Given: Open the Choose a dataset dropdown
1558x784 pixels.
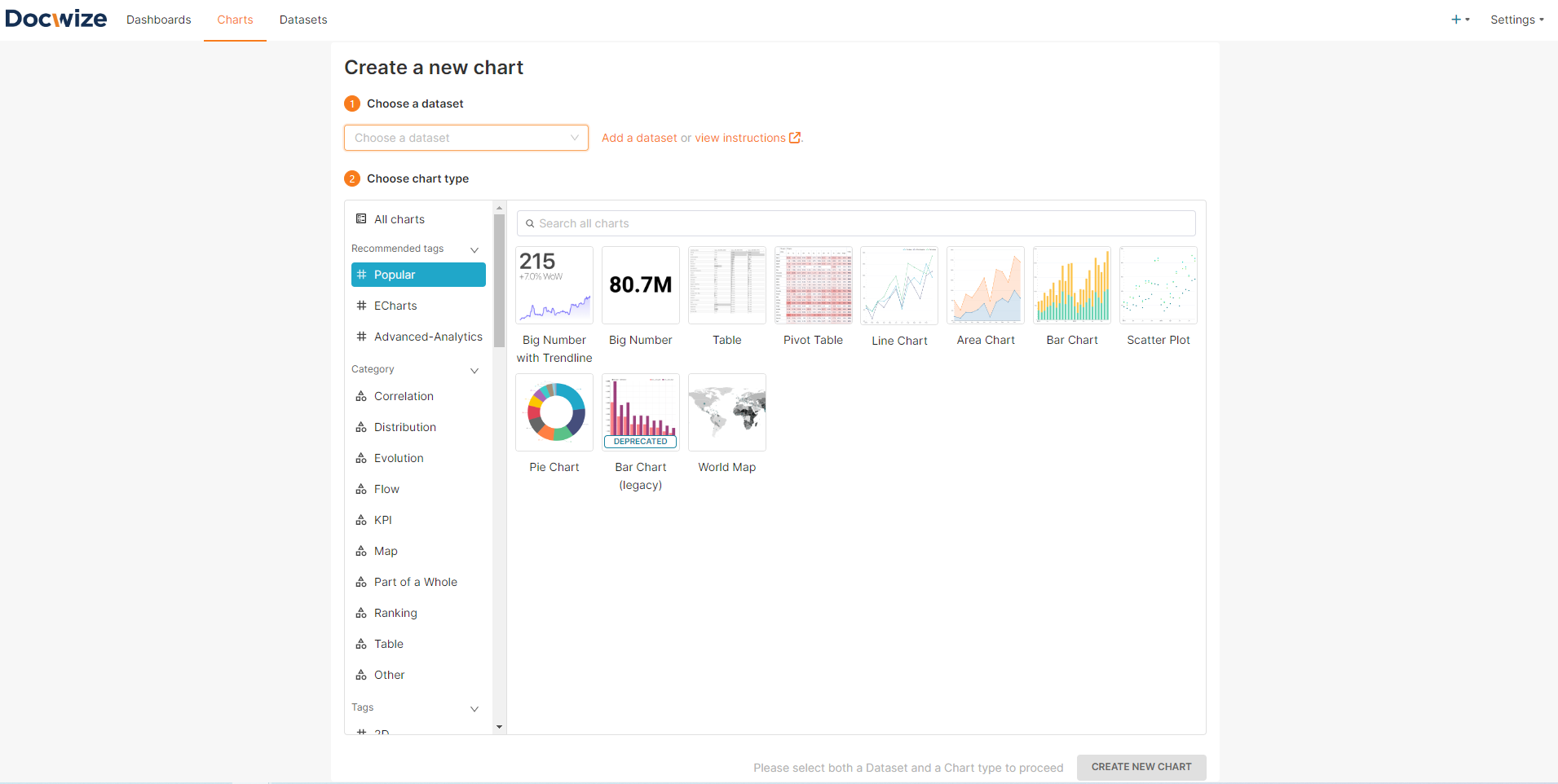Looking at the screenshot, I should point(466,138).
